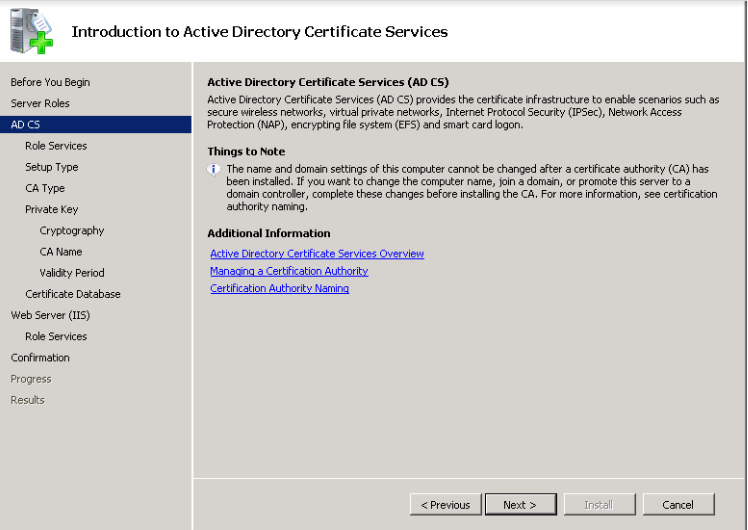Open the Certificate Database step
Image resolution: width=748 pixels, height=530 pixels.
tap(73, 294)
